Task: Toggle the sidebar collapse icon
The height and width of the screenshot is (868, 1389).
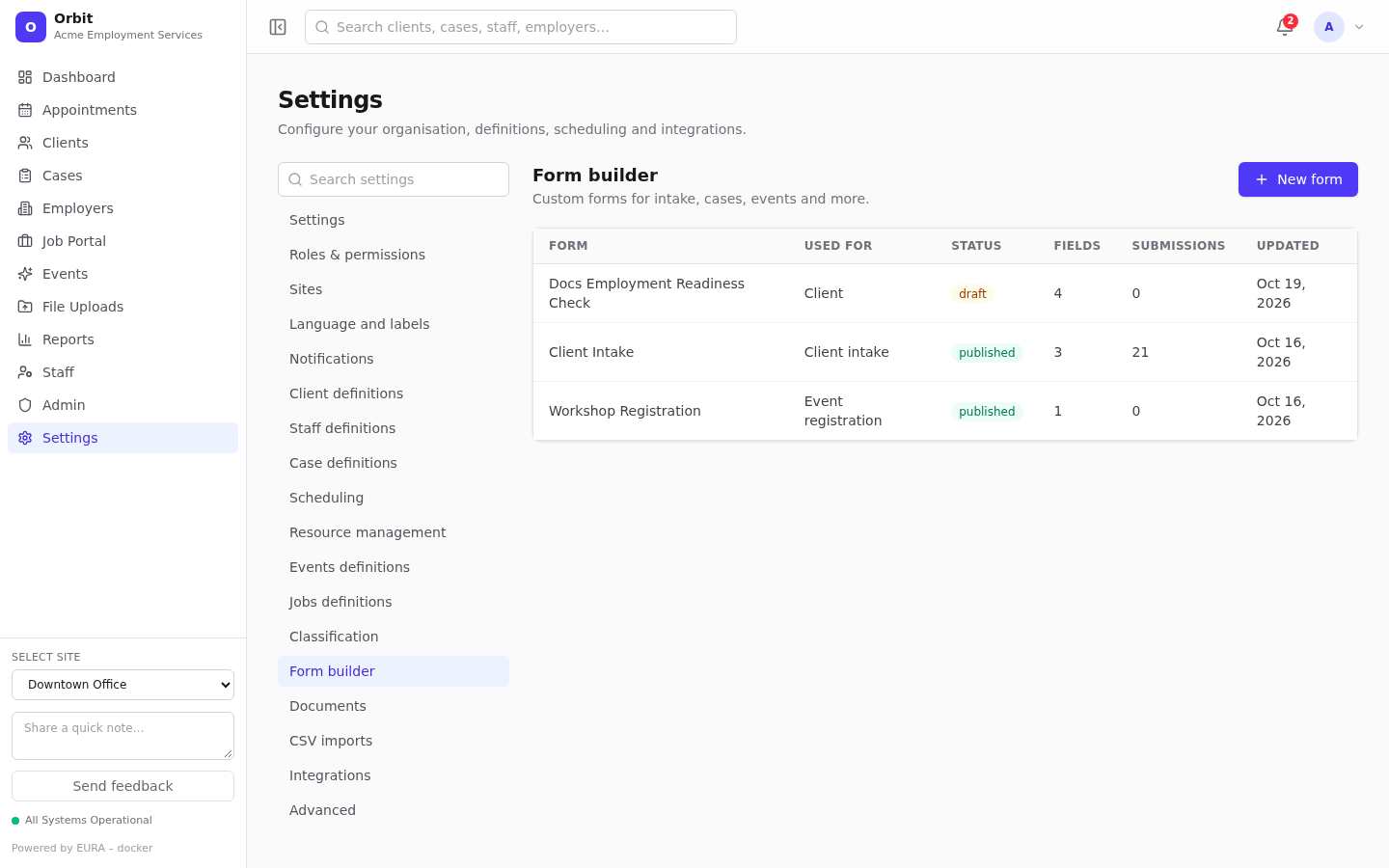Action: click(x=278, y=27)
